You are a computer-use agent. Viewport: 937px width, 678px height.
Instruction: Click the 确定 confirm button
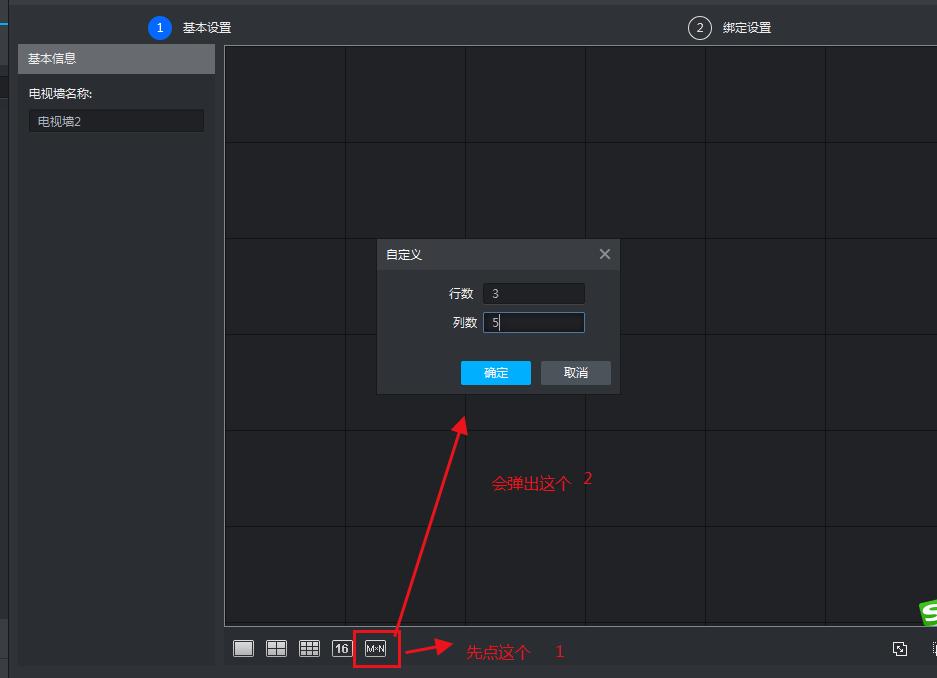click(x=495, y=372)
